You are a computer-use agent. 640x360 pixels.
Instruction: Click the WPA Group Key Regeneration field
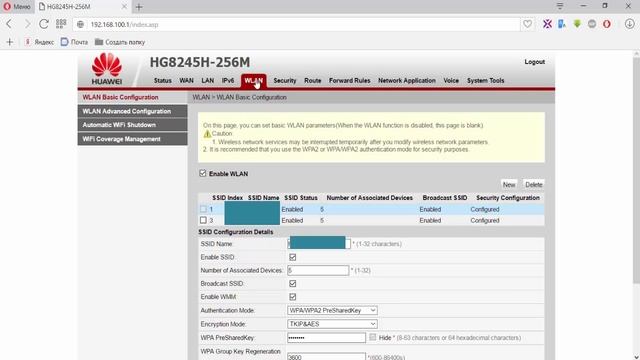pos(327,356)
